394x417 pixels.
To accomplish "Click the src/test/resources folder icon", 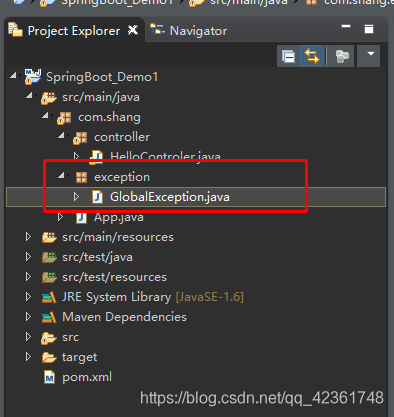I will pos(49,277).
